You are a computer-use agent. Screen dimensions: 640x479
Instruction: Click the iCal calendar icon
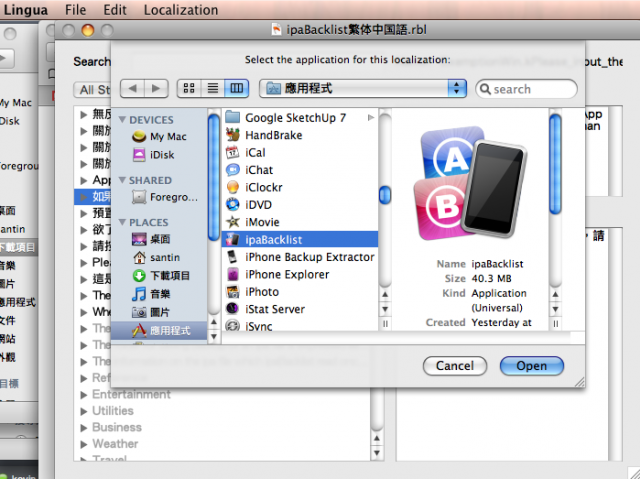233,152
